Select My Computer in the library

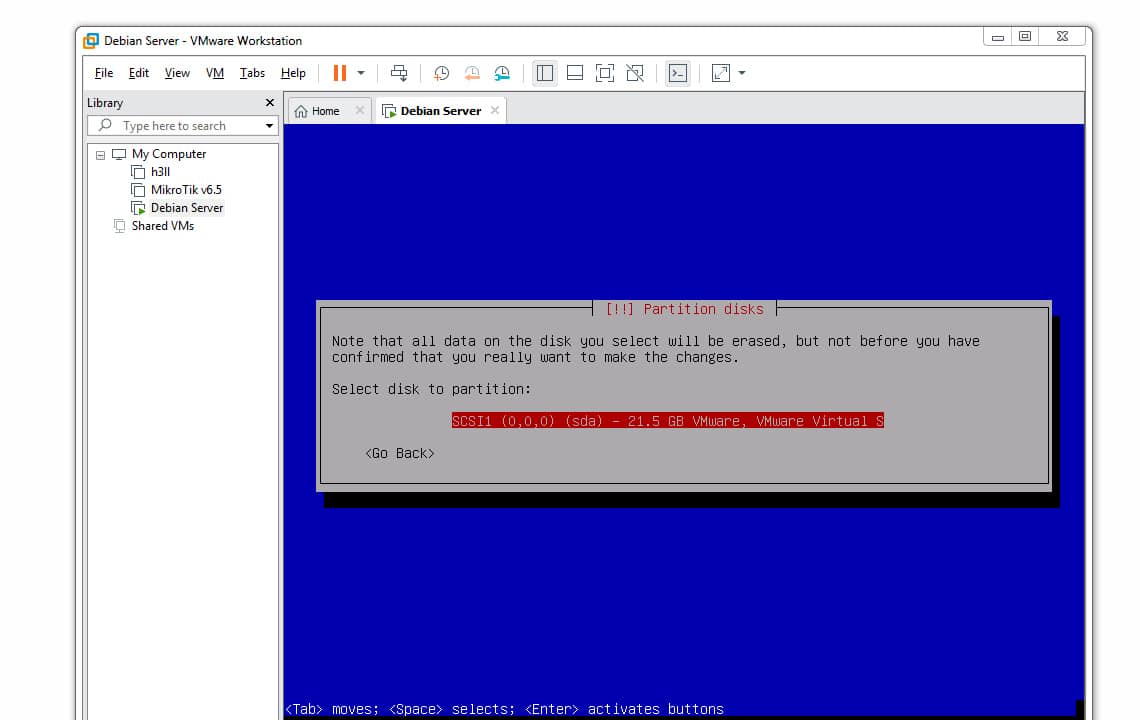(x=169, y=154)
